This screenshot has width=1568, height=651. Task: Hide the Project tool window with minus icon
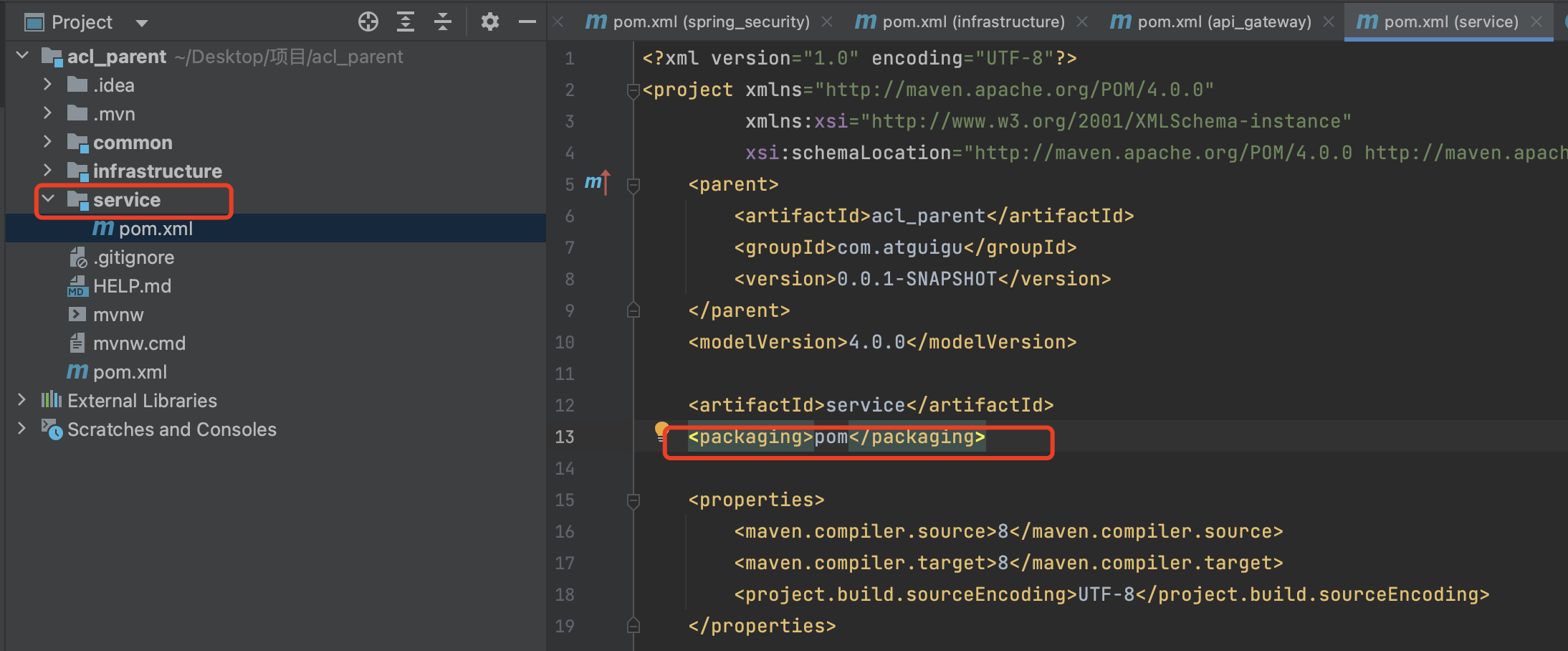527,22
